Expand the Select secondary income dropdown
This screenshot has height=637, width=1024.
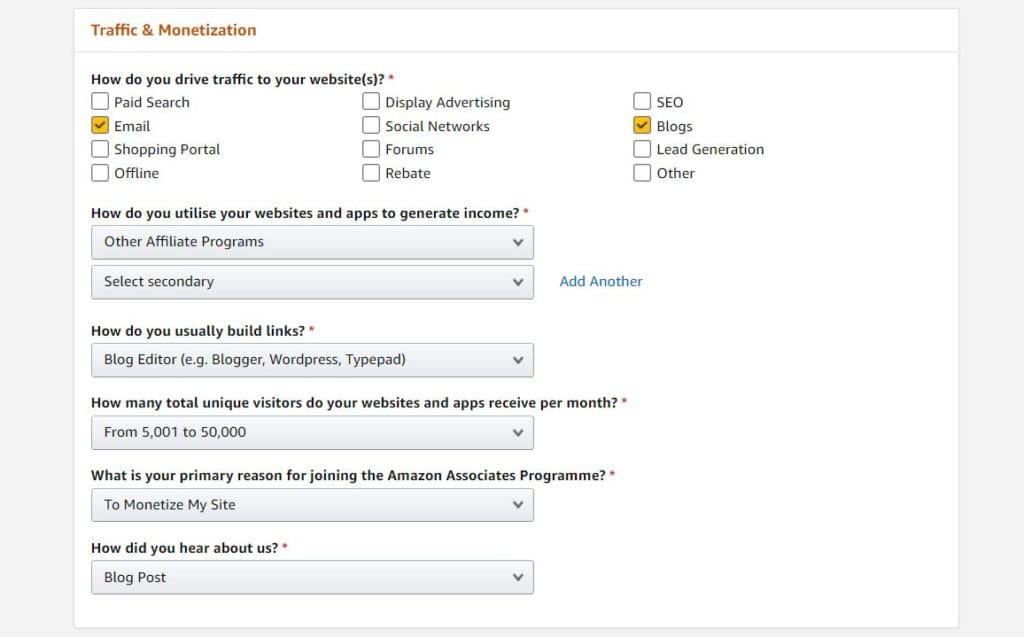click(x=312, y=281)
